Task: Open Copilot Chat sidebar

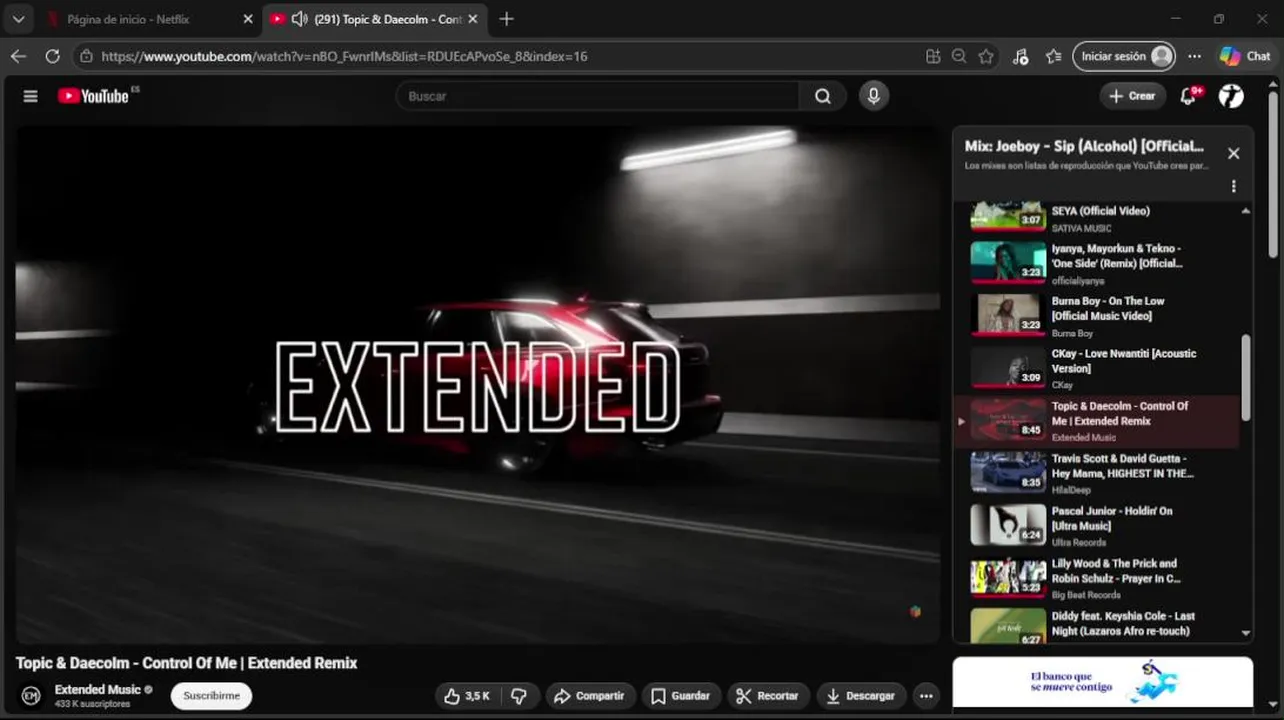Action: [x=1245, y=56]
